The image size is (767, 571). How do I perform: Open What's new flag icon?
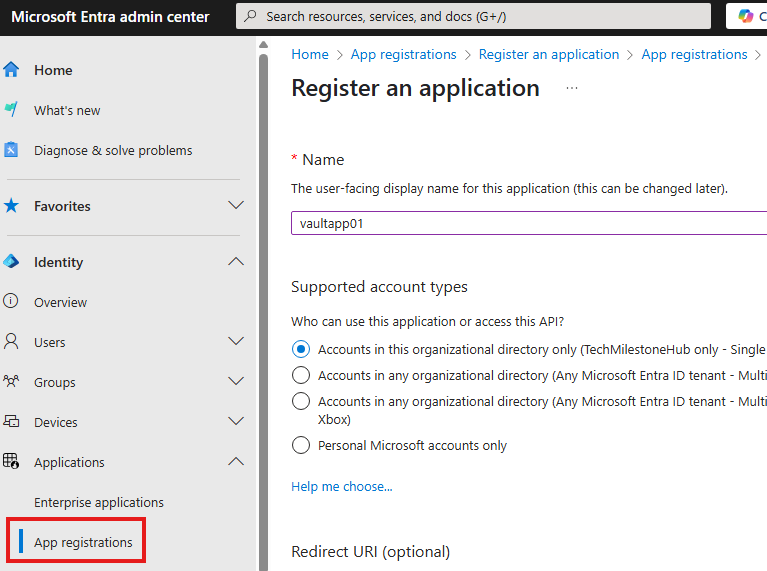click(x=11, y=110)
